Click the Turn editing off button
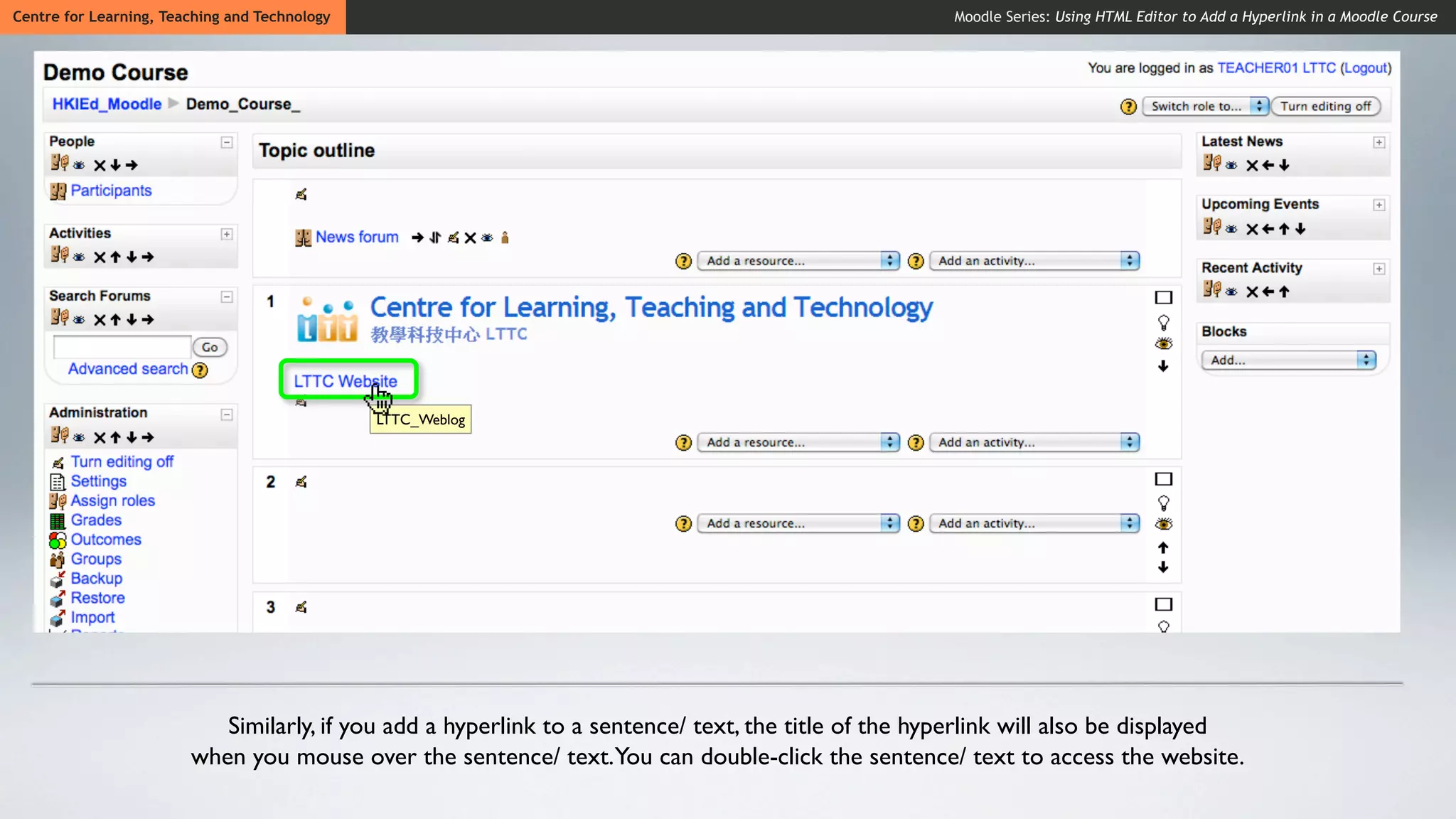Viewport: 1456px width, 819px height. pyautogui.click(x=1326, y=107)
